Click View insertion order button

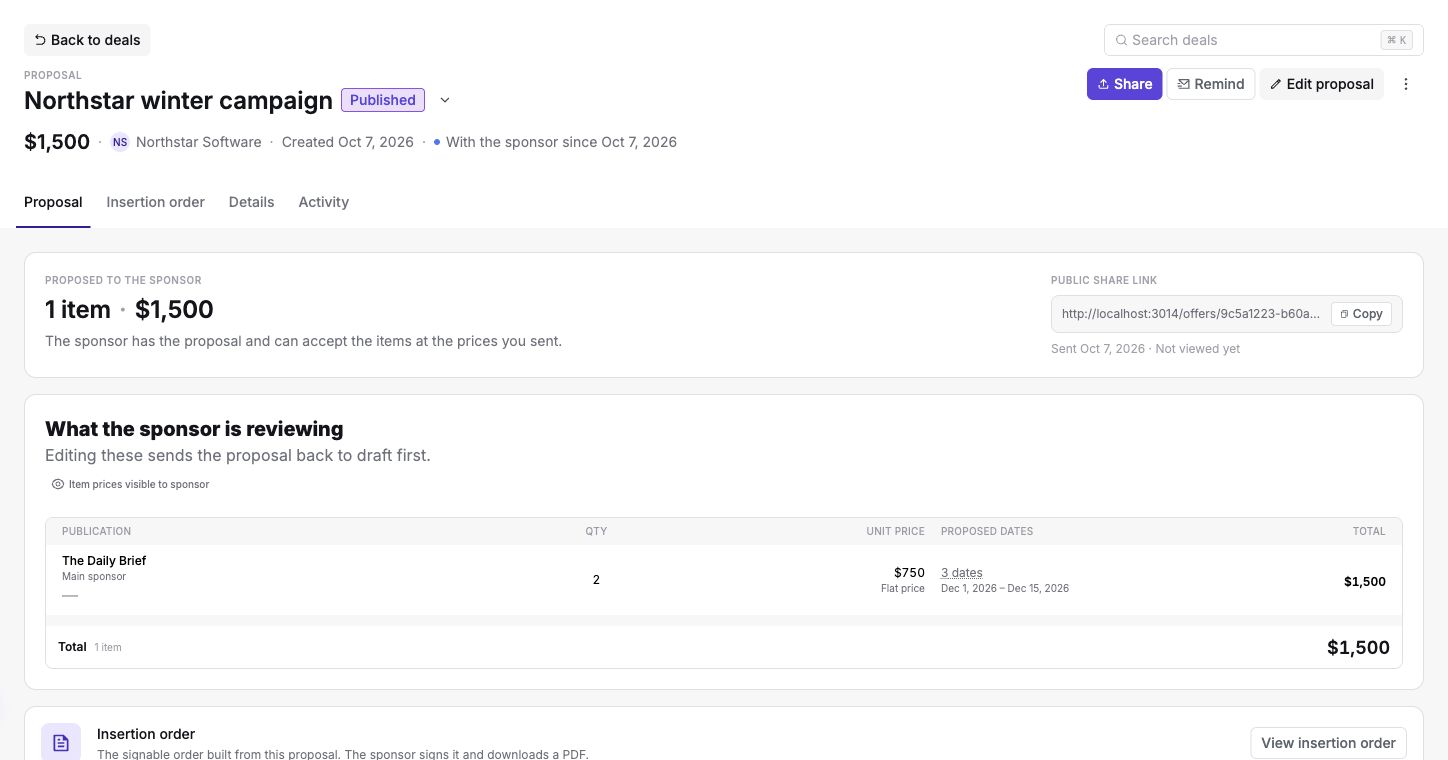1328,743
